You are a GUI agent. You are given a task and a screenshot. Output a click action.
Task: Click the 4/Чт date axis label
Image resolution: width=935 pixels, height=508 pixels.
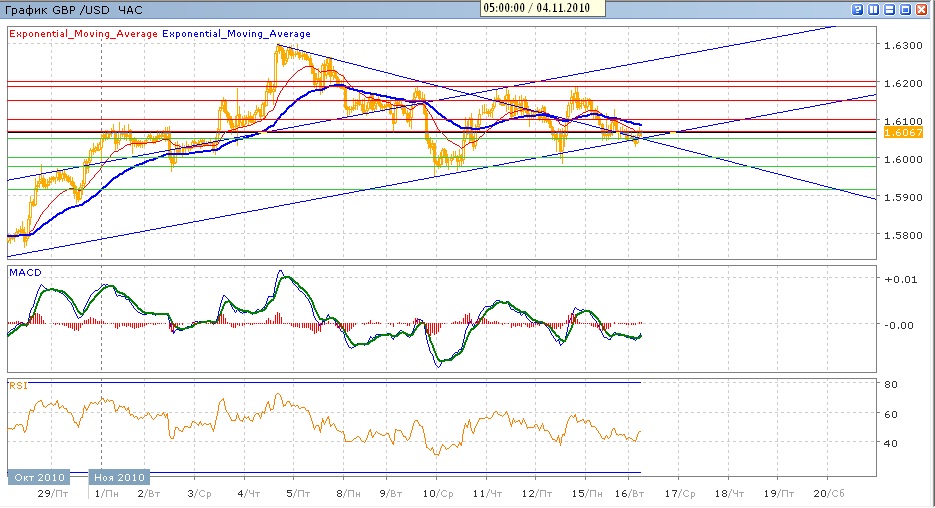[249, 494]
